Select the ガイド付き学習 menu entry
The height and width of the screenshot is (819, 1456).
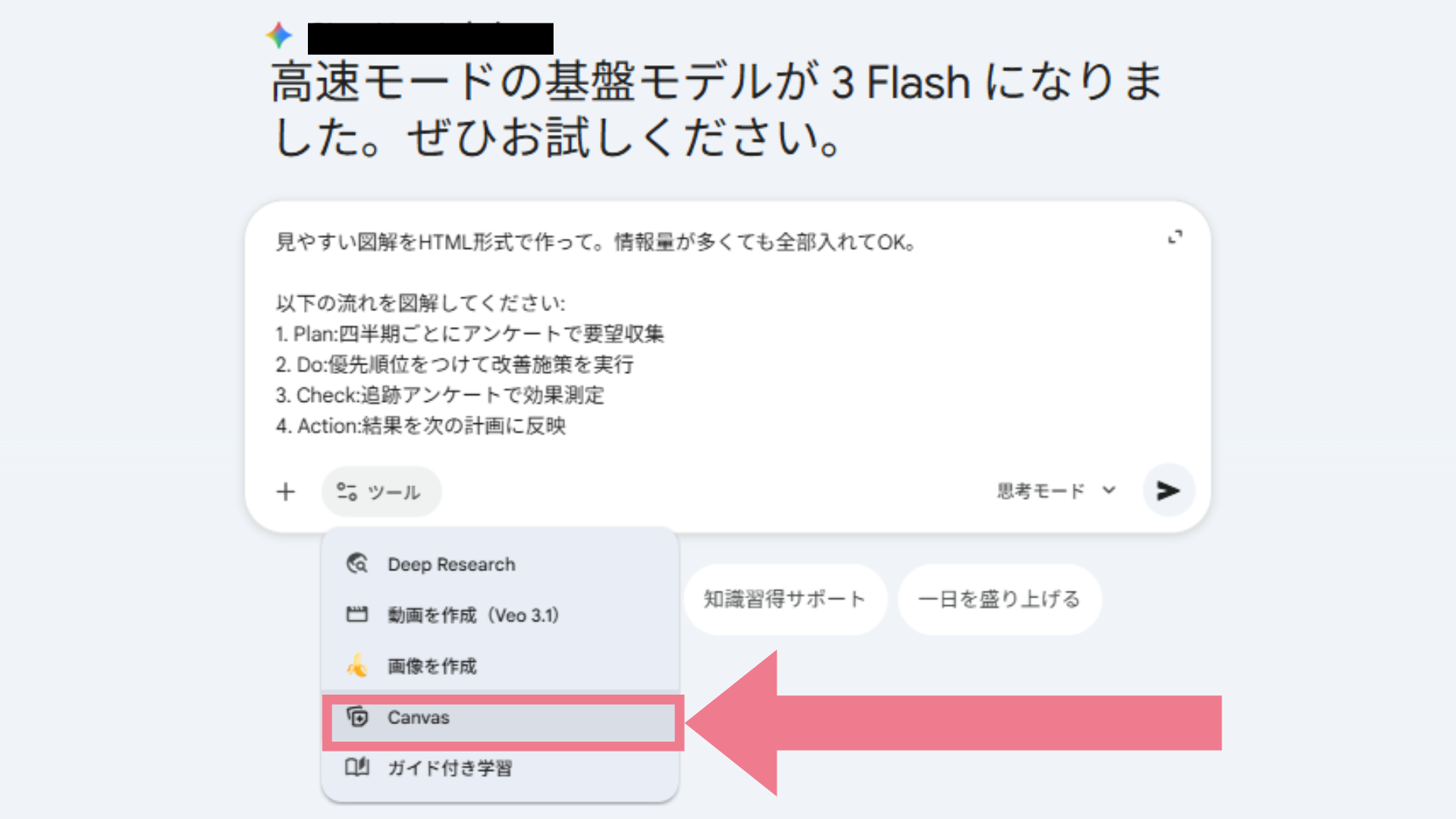(x=450, y=768)
